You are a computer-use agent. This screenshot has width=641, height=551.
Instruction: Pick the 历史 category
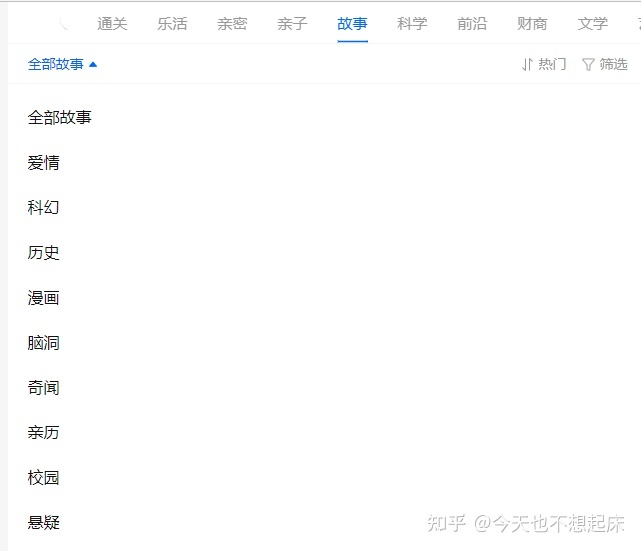click(43, 253)
